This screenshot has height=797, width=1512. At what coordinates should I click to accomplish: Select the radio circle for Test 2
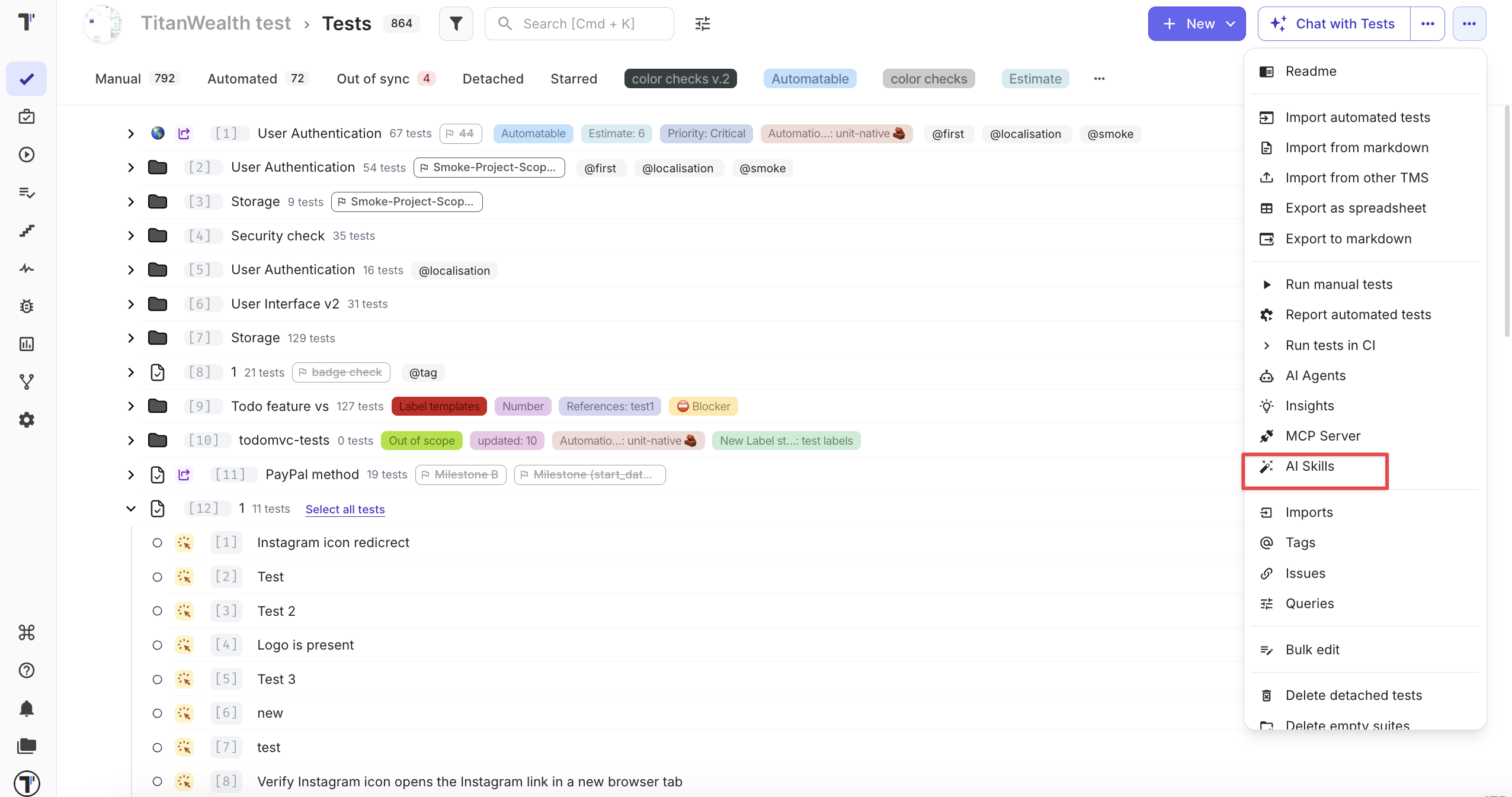(x=157, y=611)
